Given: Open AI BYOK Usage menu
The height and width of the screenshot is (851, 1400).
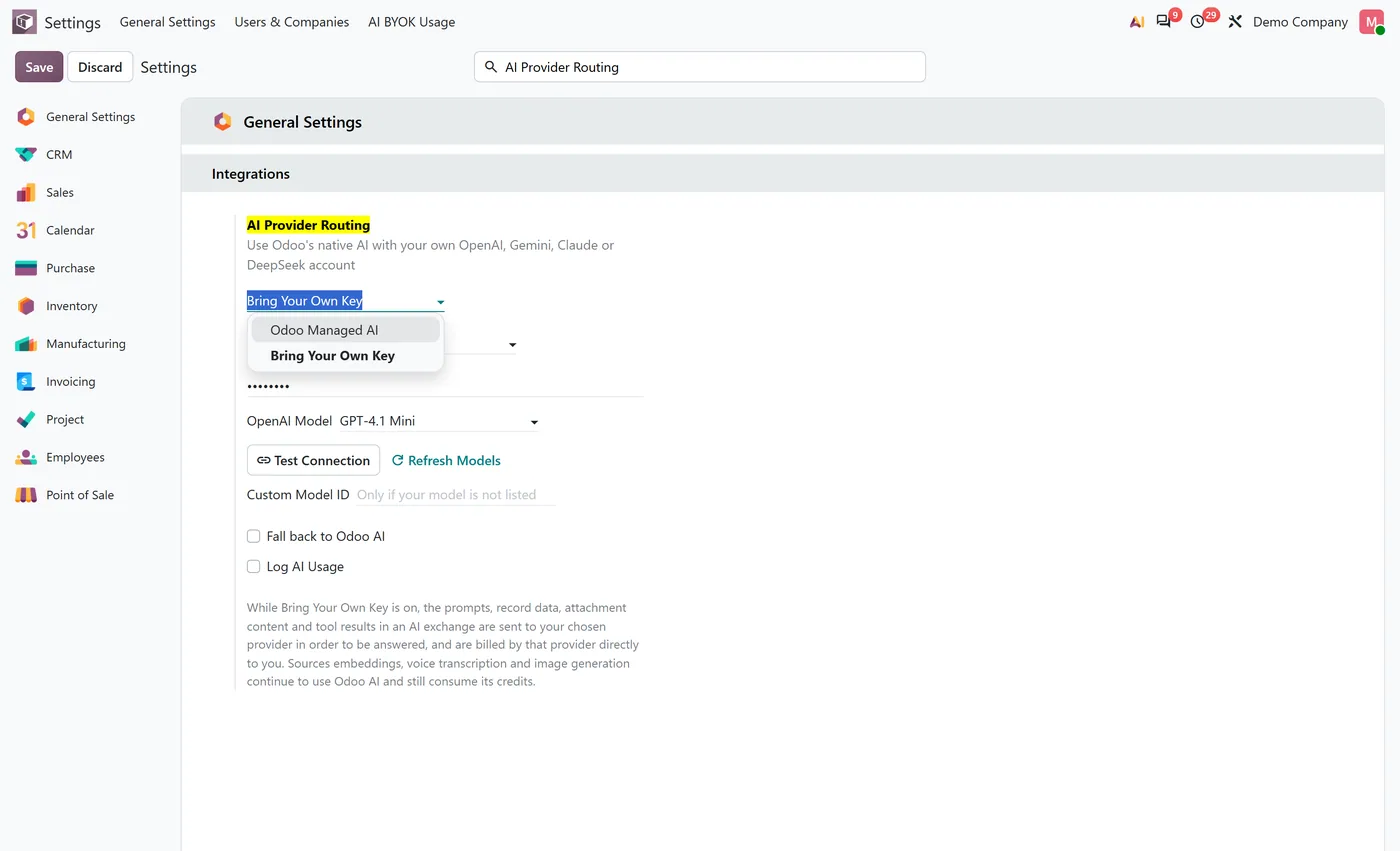Looking at the screenshot, I should coord(411,22).
